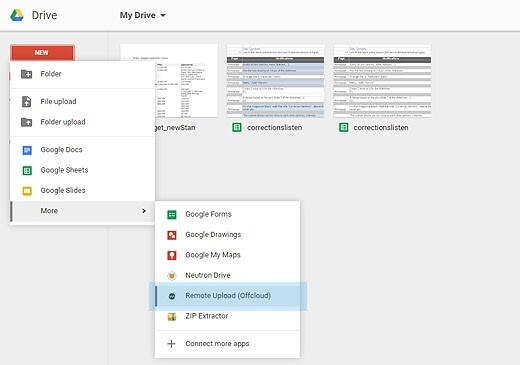Click the My Drive breadcrumb label

click(x=138, y=15)
